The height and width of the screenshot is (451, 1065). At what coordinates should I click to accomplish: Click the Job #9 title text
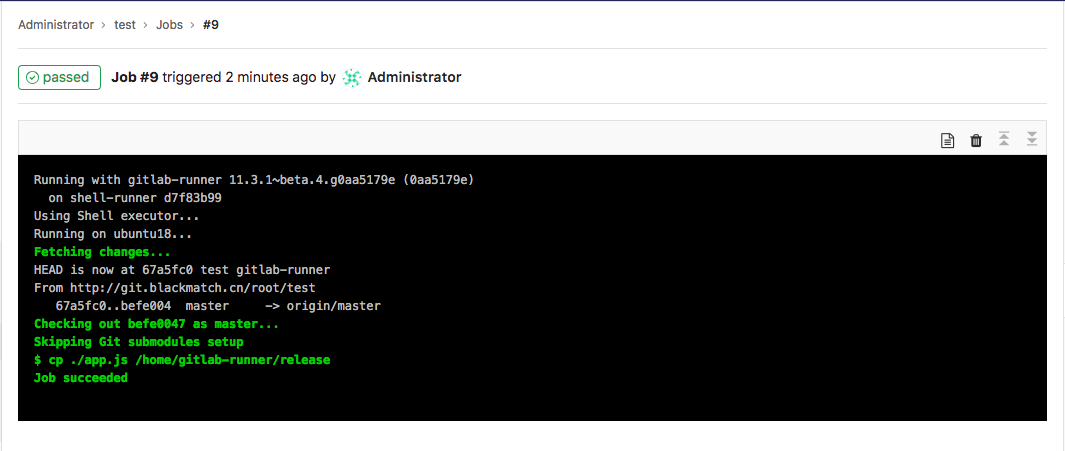tap(135, 77)
